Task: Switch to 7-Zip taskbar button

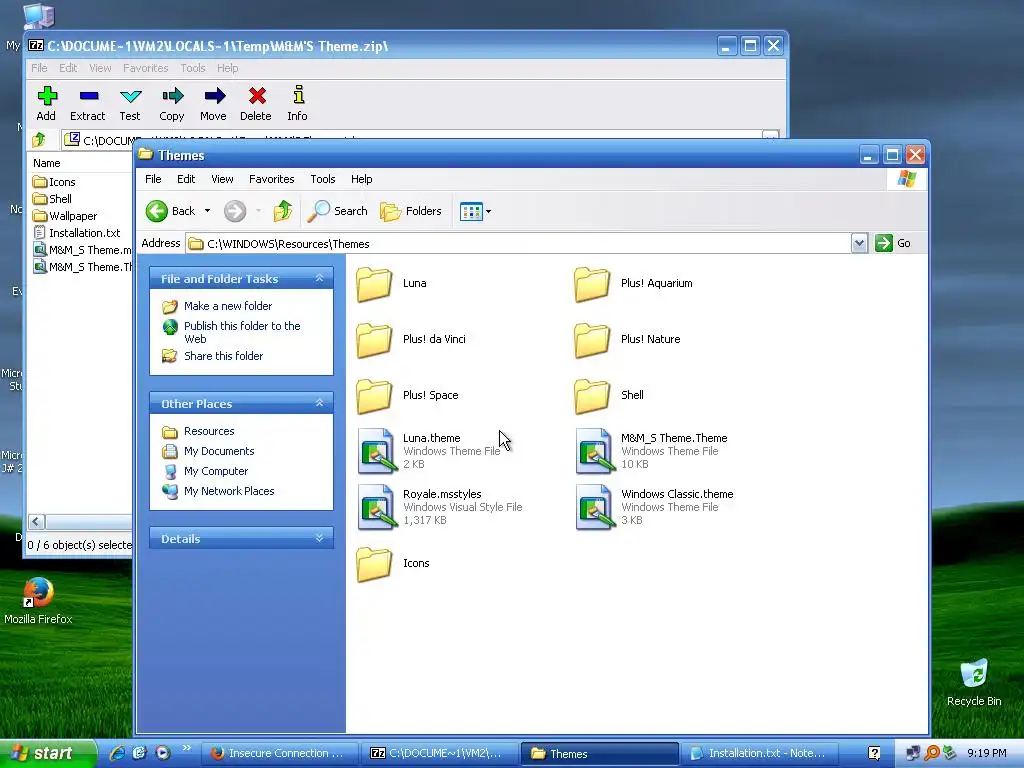Action: pyautogui.click(x=440, y=753)
